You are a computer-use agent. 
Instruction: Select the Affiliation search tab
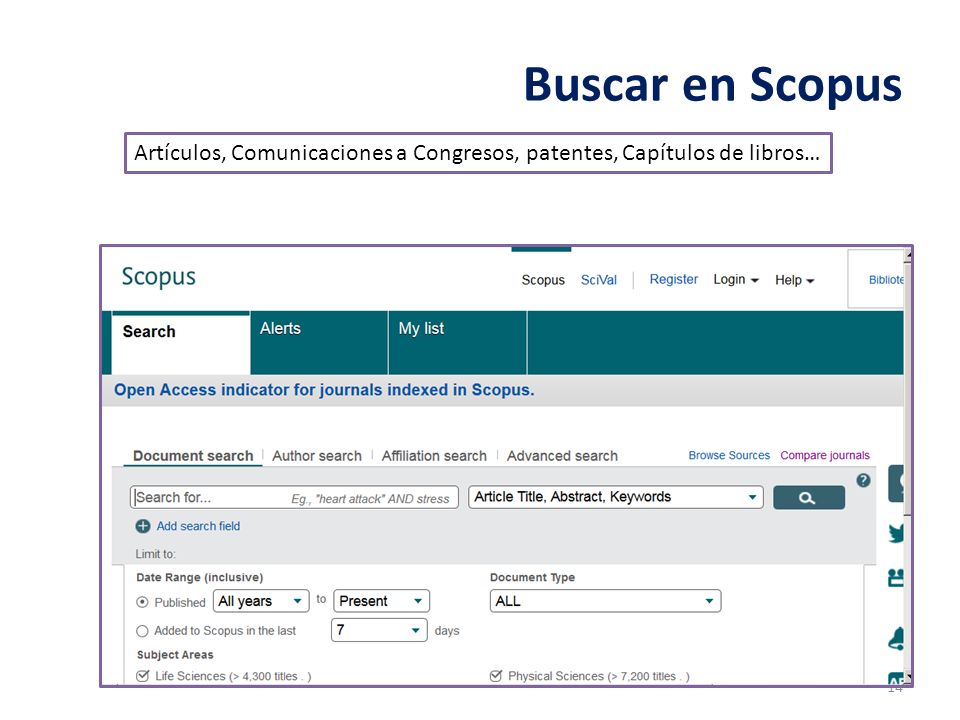click(434, 456)
